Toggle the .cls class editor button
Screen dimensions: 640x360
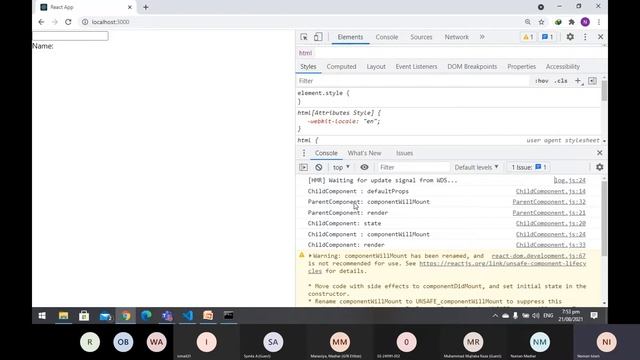[561, 81]
